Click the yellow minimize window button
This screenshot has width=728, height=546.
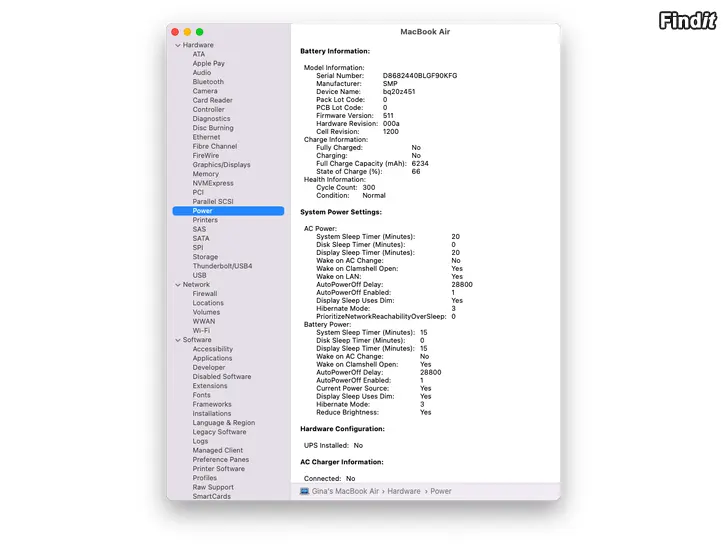tap(187, 32)
